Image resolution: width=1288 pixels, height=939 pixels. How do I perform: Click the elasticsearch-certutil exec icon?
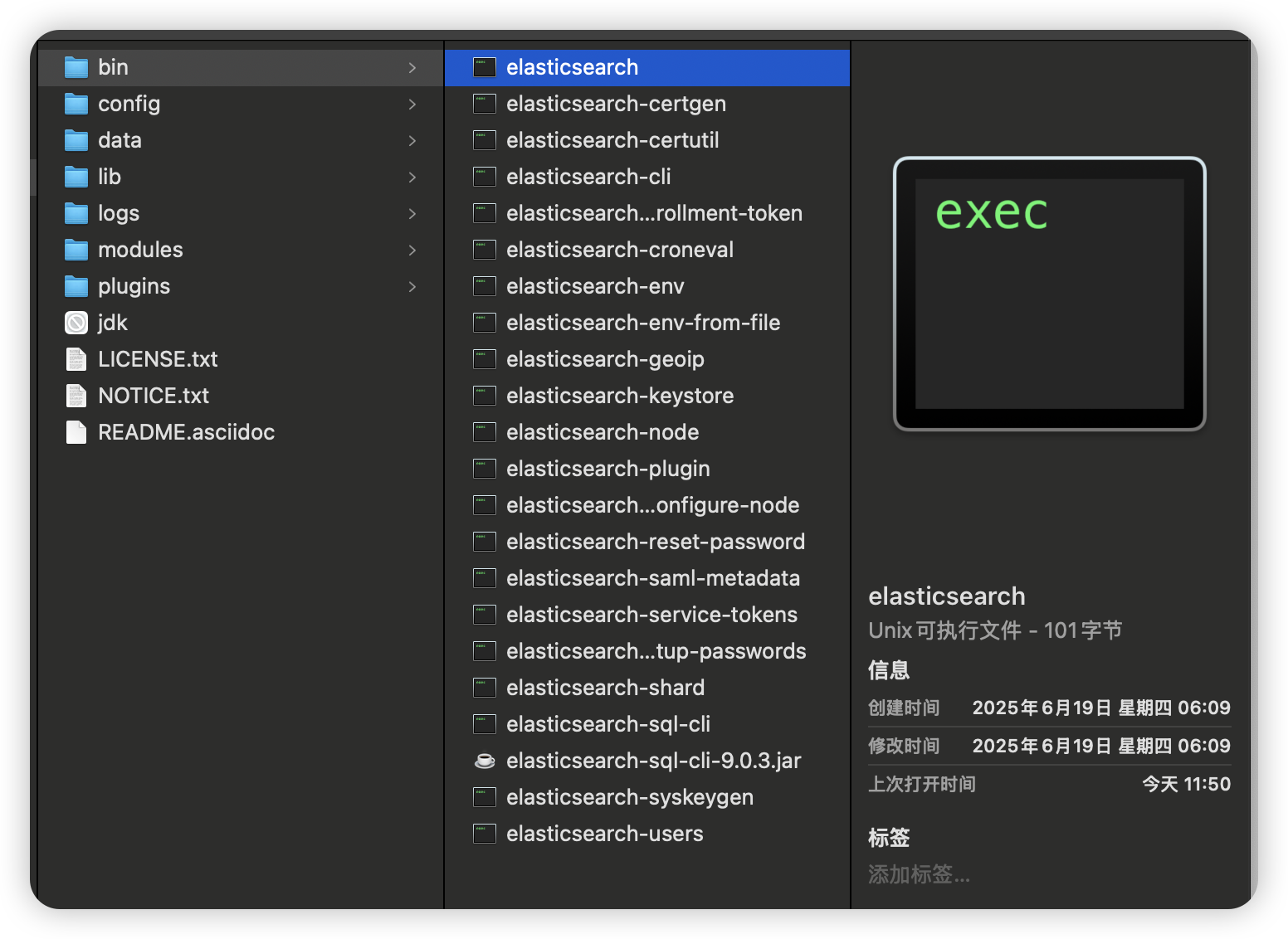pyautogui.click(x=485, y=140)
